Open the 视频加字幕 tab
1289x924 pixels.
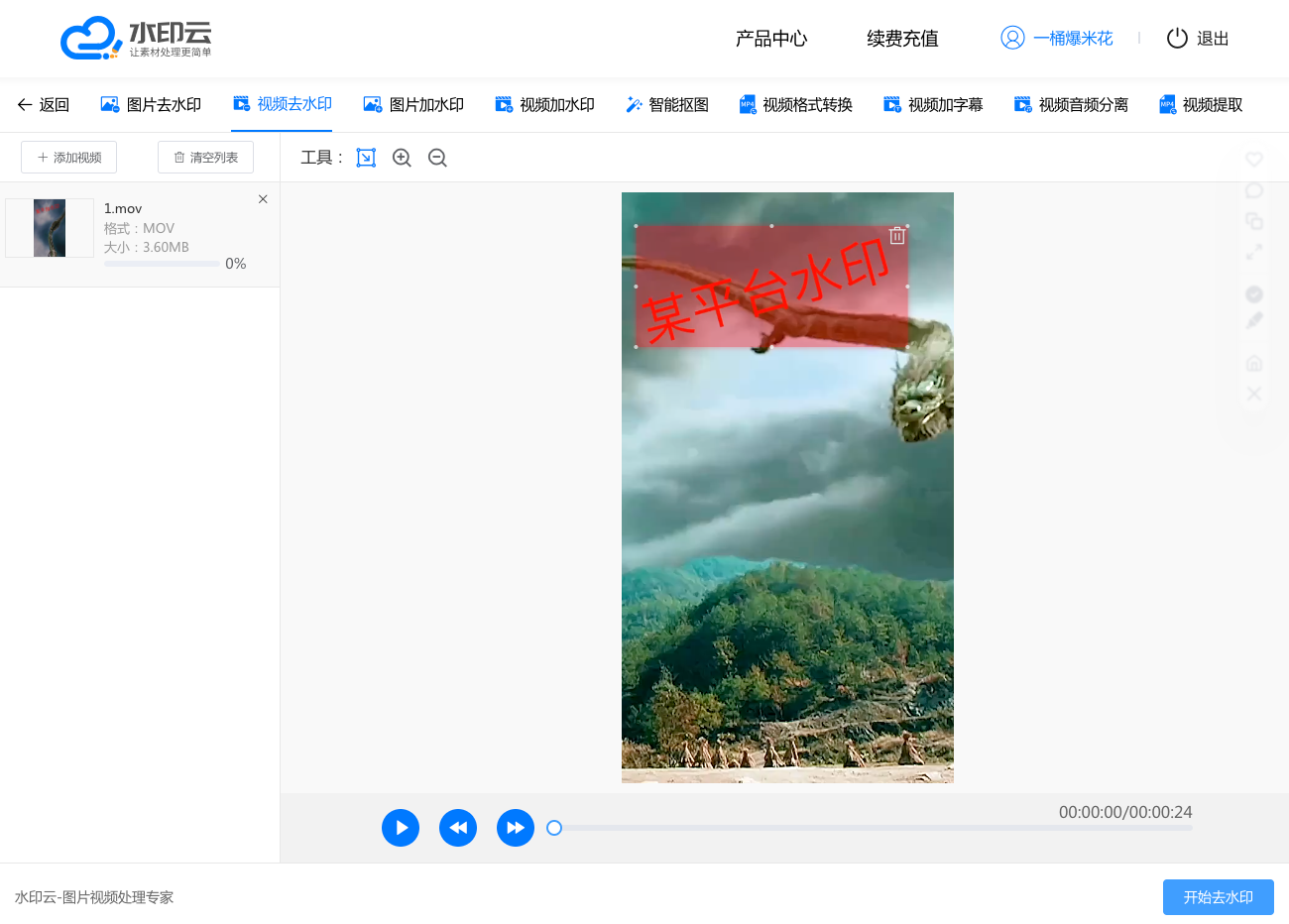point(933,104)
